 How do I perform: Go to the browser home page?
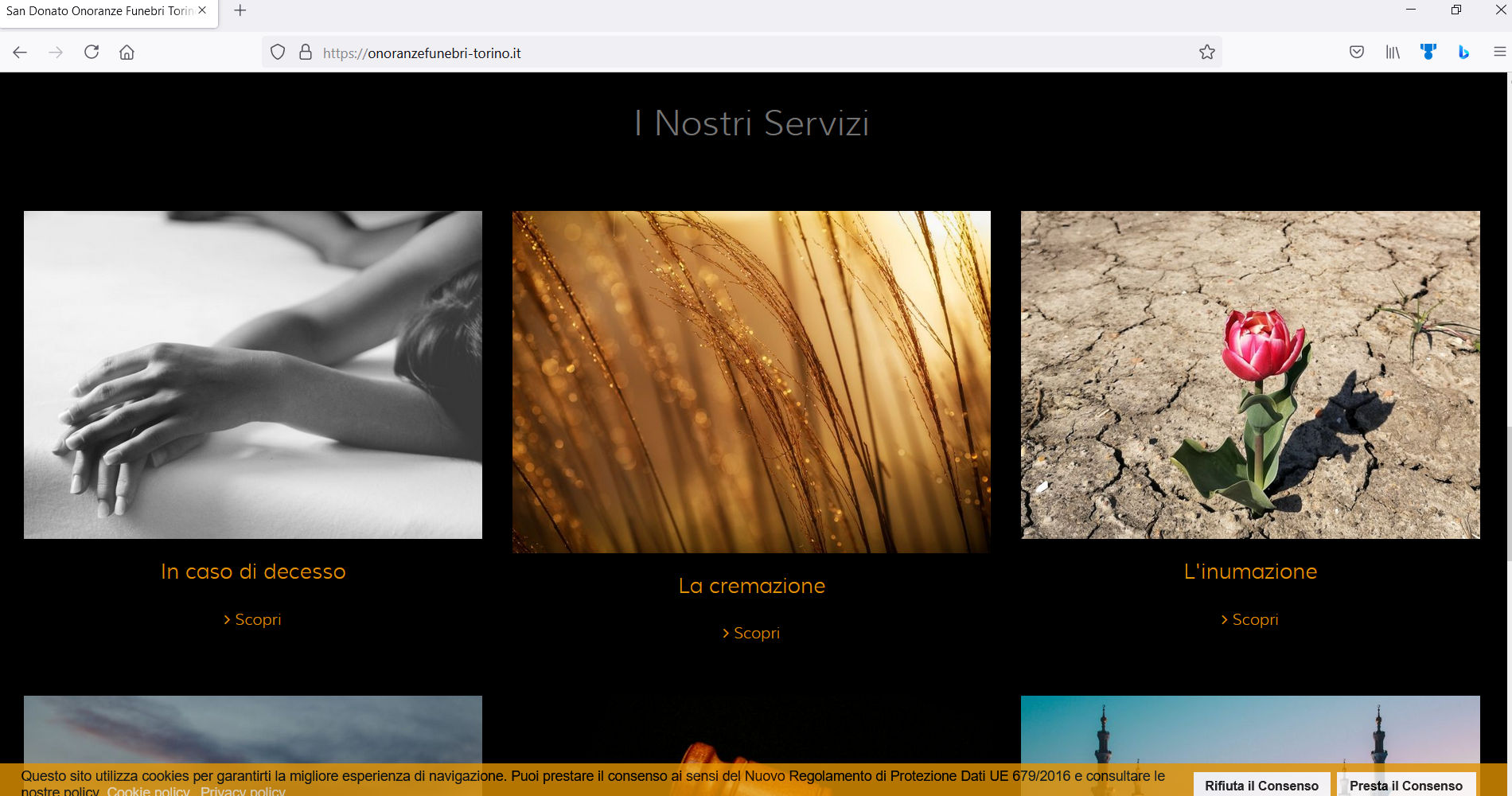click(x=127, y=53)
